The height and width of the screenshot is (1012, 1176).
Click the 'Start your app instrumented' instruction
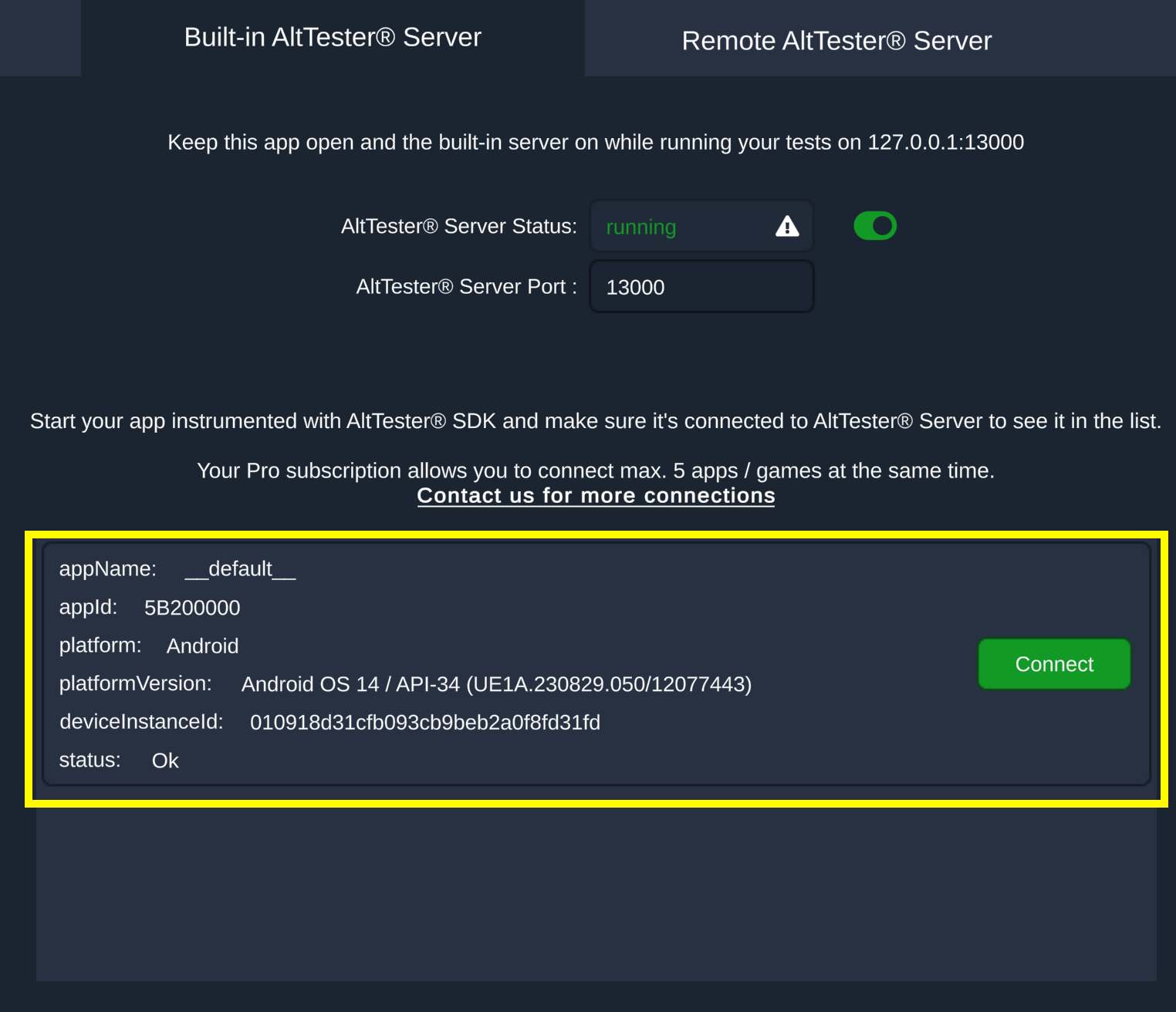[x=596, y=421]
